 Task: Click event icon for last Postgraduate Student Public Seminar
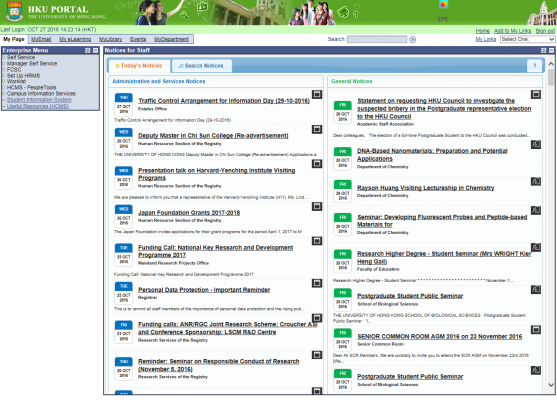tap(536, 370)
